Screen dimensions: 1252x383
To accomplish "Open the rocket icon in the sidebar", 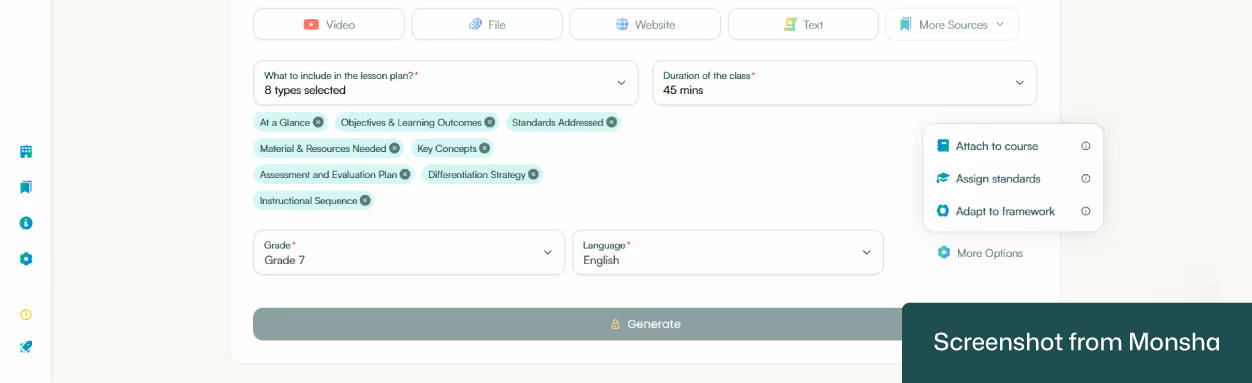I will pos(26,347).
